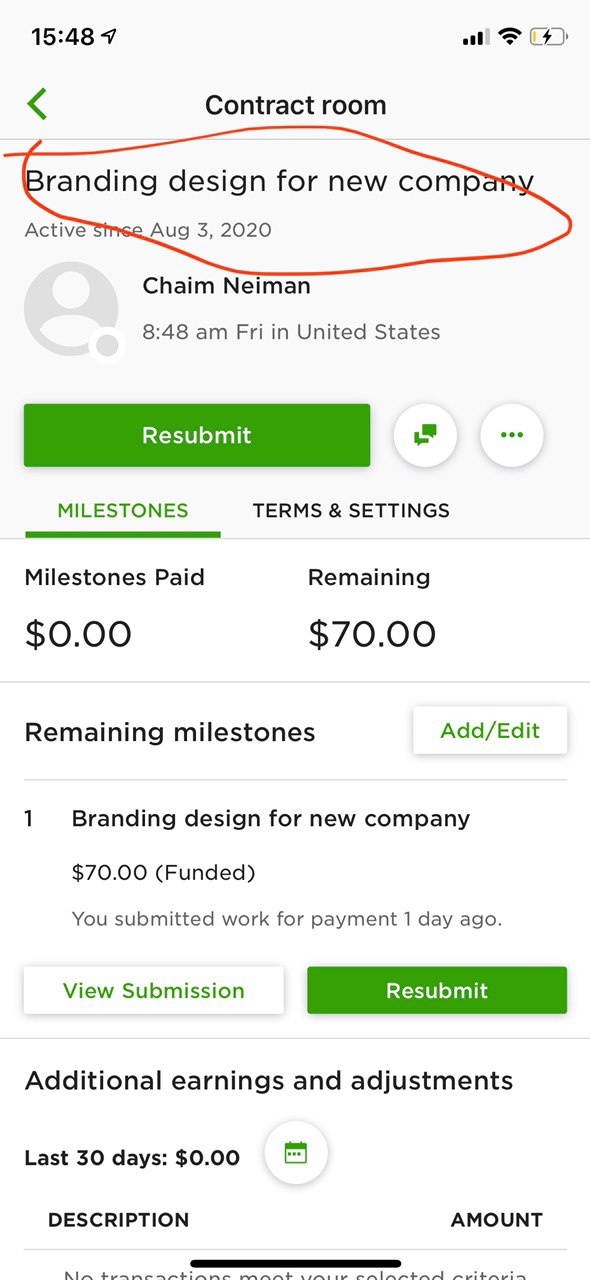Select milestone 1 Branding design for new company
This screenshot has height=1280, width=590.
pyautogui.click(x=271, y=818)
